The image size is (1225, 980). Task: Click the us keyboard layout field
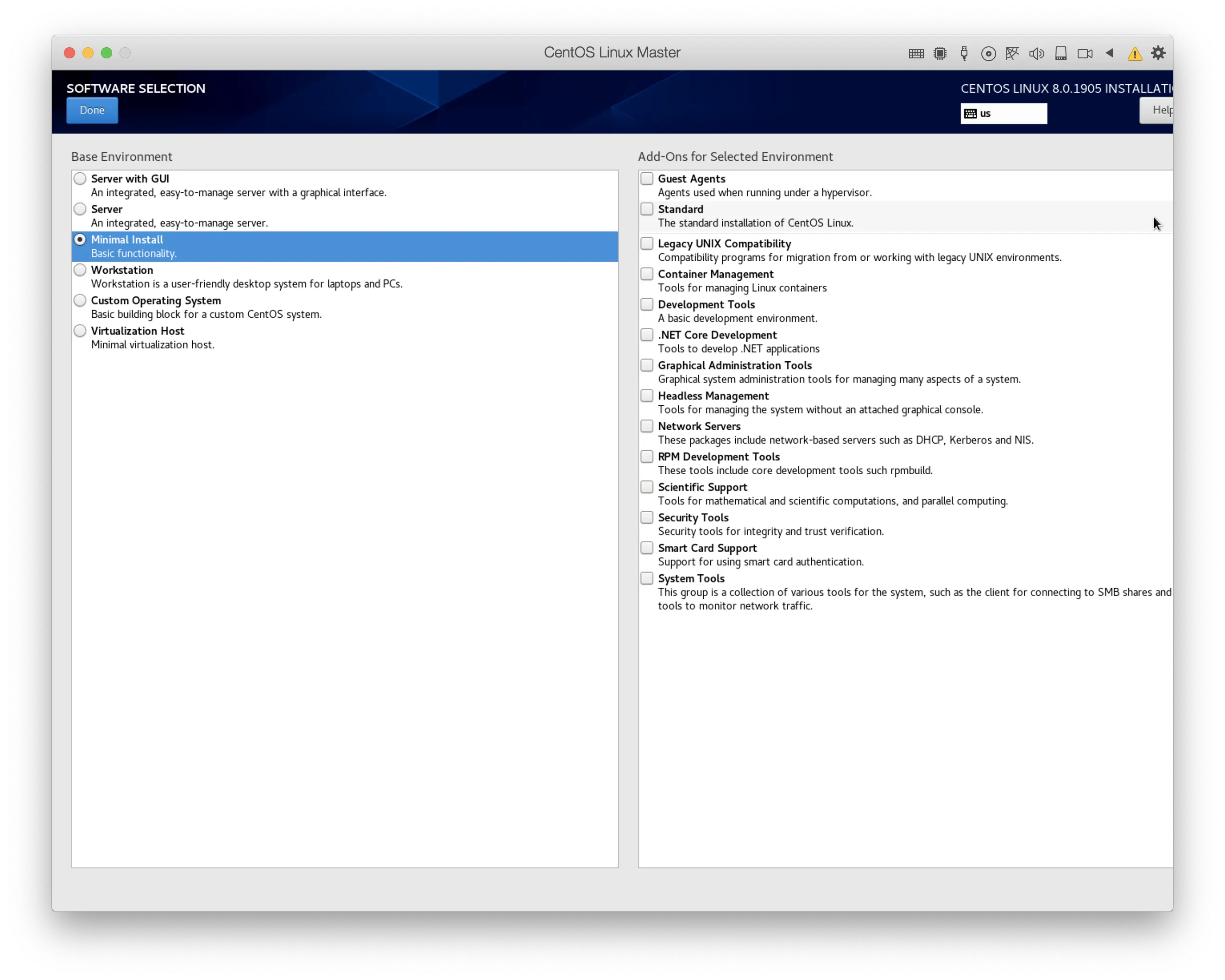coord(1004,113)
